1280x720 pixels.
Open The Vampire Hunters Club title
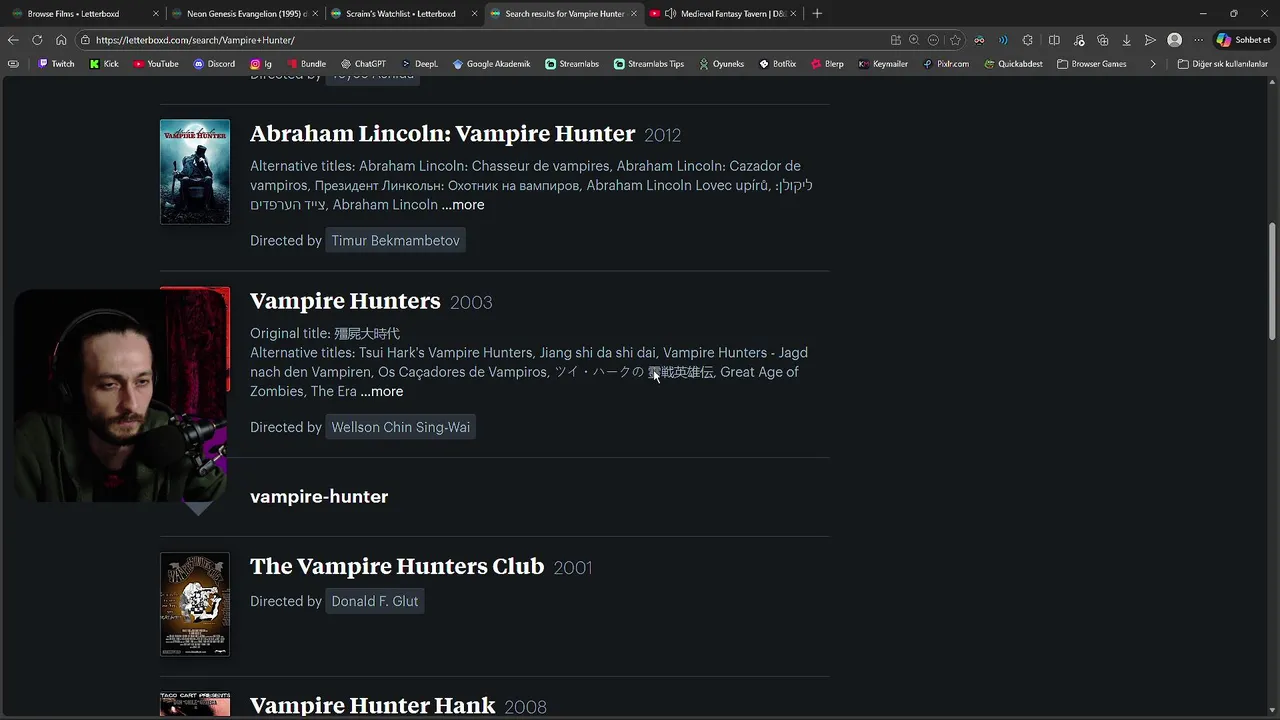point(397,566)
